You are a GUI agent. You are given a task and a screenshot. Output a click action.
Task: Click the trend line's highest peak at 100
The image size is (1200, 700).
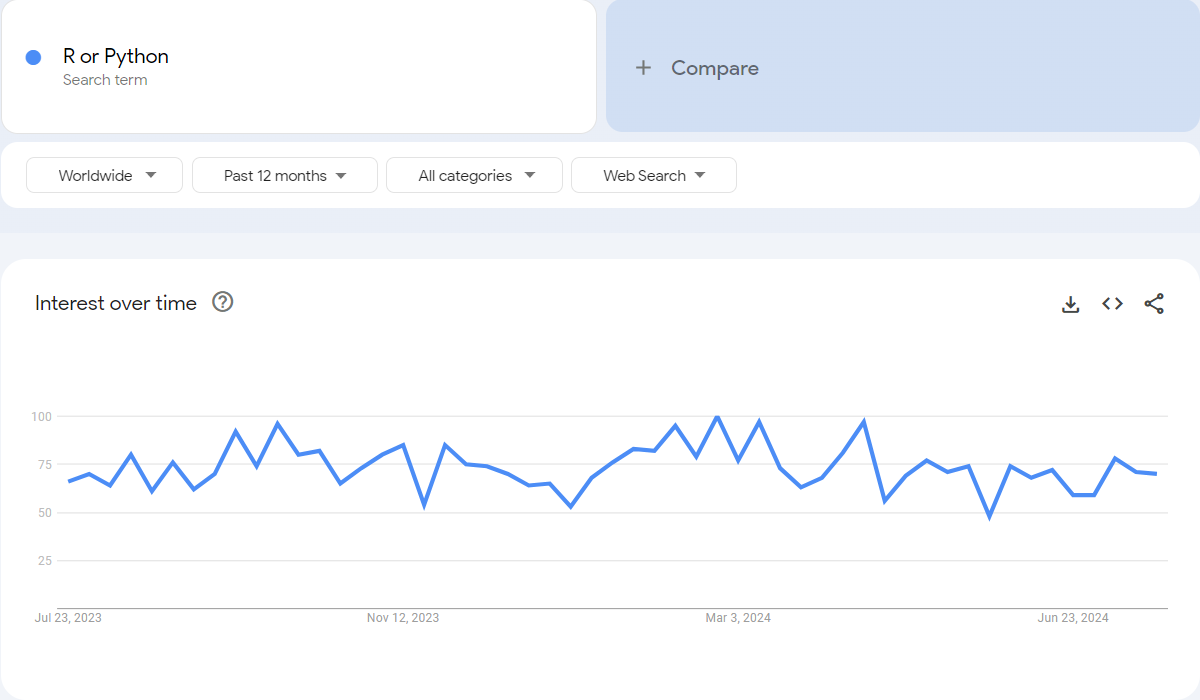pyautogui.click(x=717, y=416)
